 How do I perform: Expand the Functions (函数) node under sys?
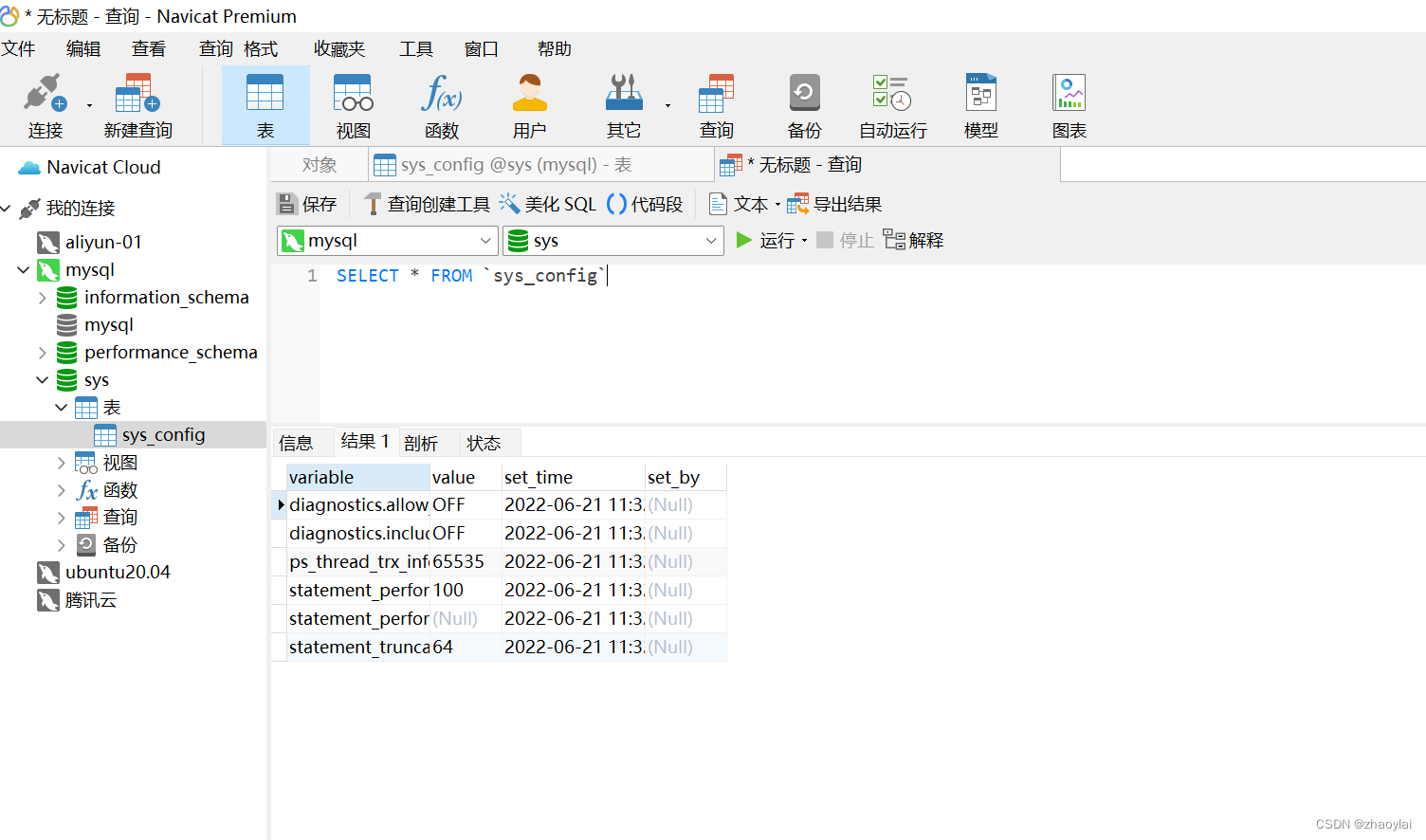62,490
